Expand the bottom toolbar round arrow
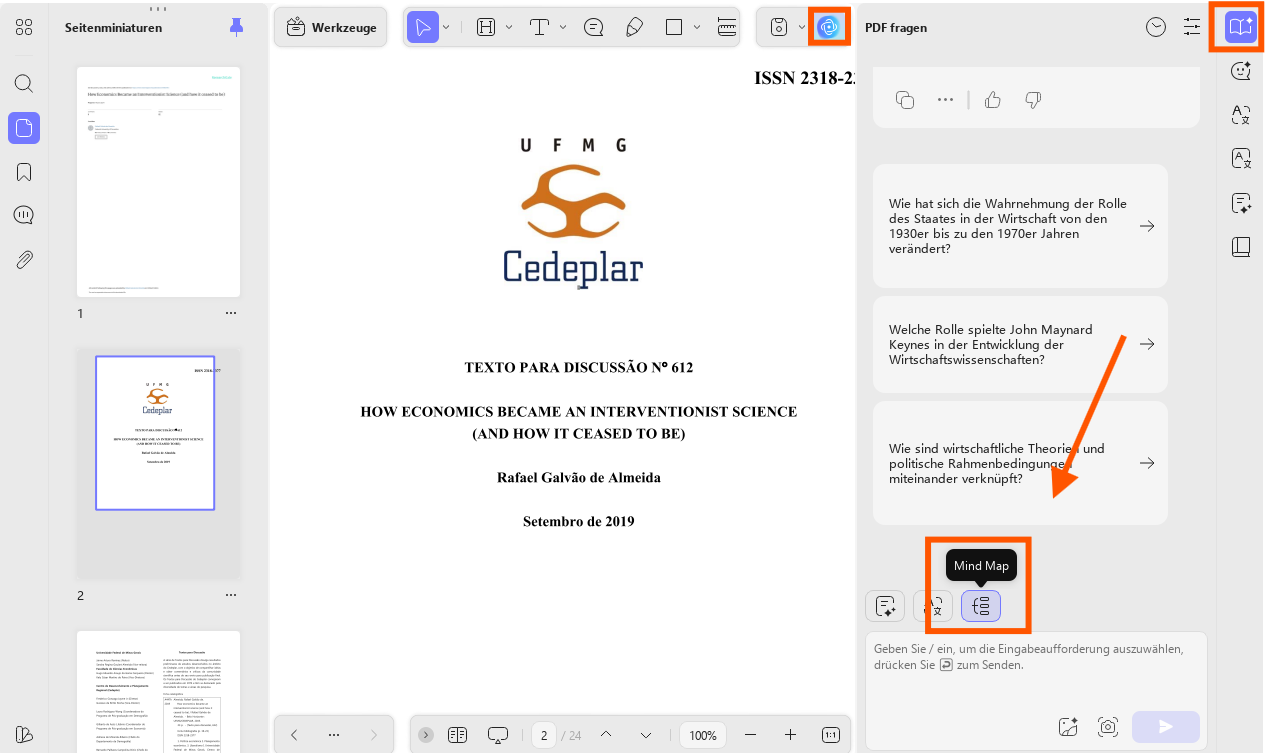This screenshot has width=1265, height=753. tap(426, 735)
